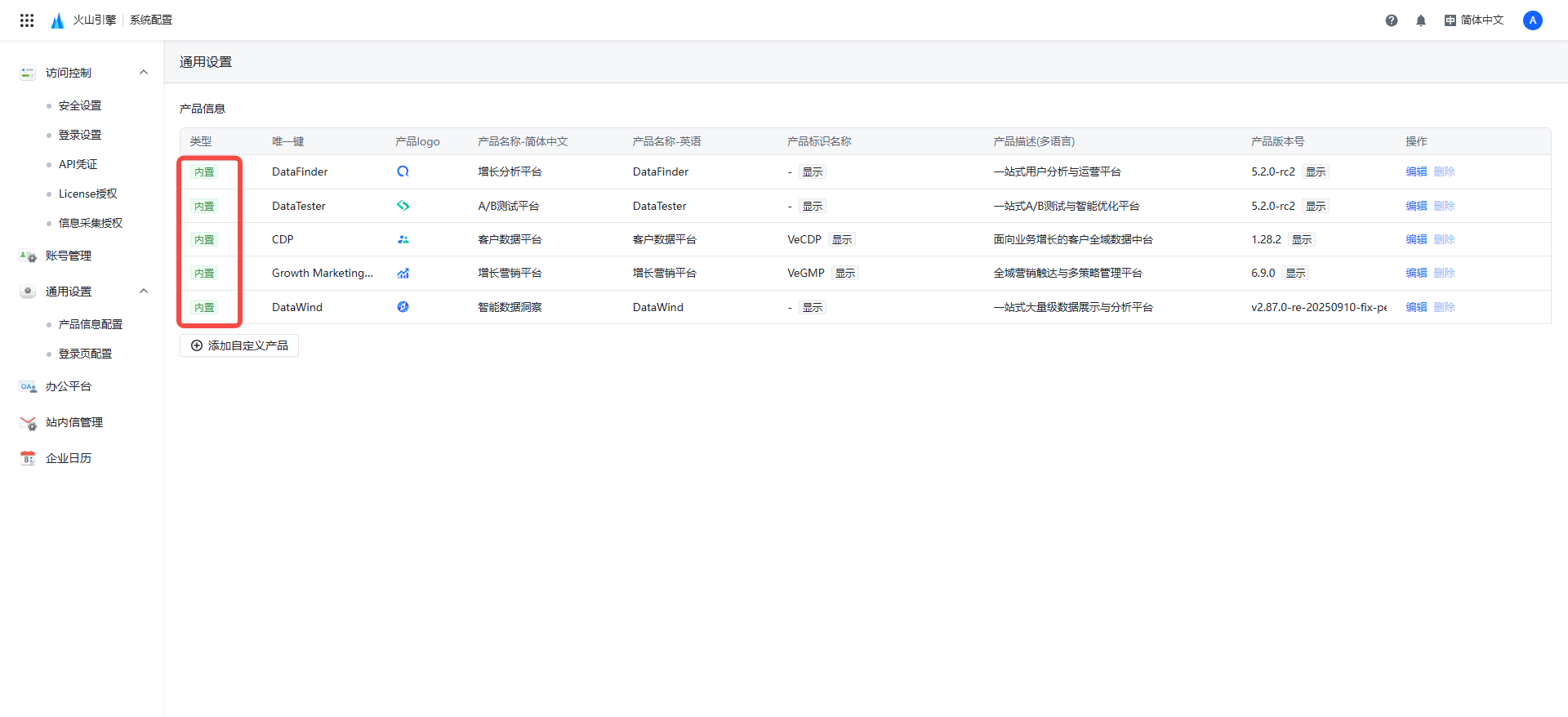This screenshot has width=1568, height=717.
Task: Click the user avatar icon
Action: coord(1532,20)
